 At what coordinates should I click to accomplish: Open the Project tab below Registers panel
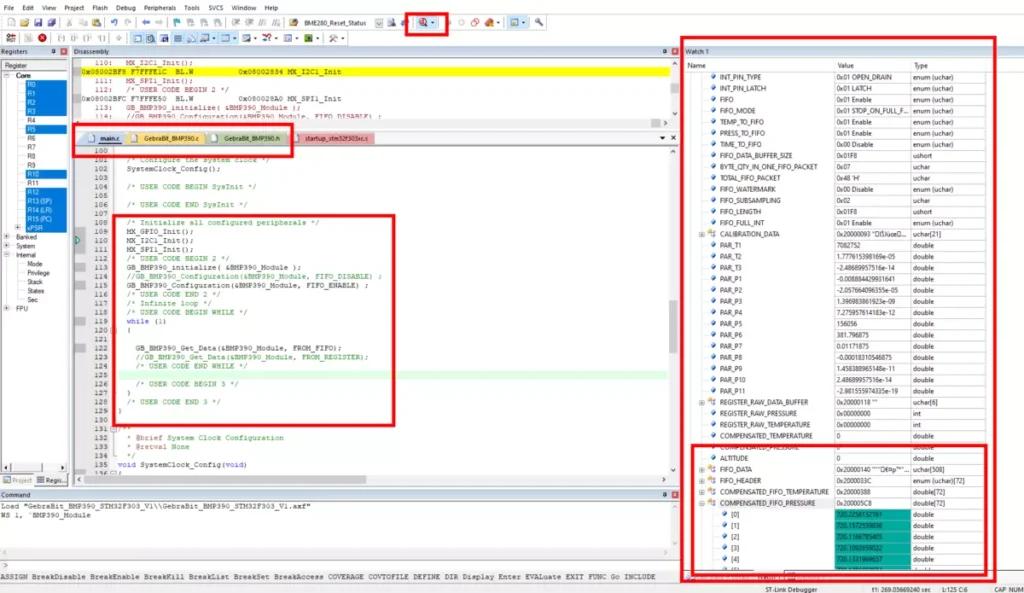pos(18,480)
